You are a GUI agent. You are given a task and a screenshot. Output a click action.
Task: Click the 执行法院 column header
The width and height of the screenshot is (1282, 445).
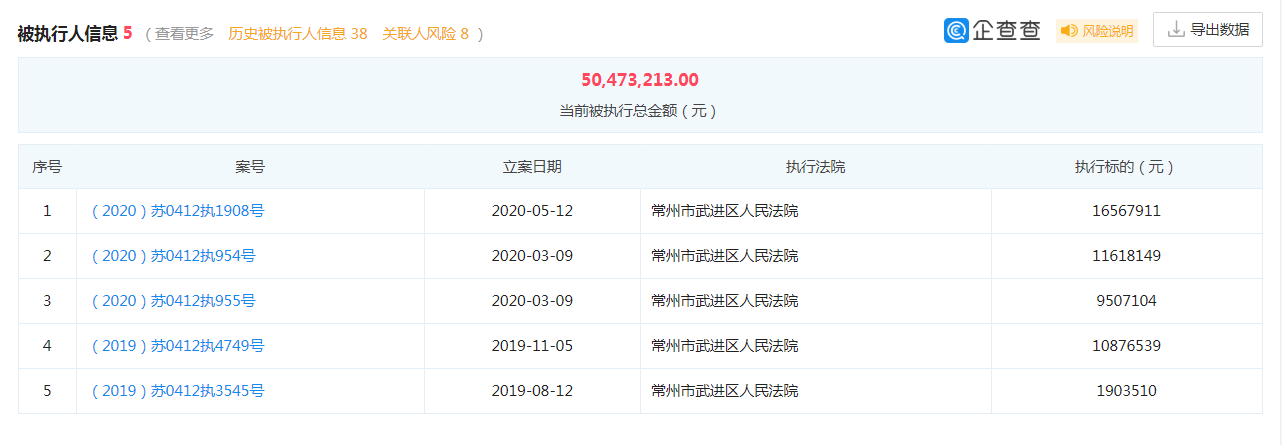point(816,167)
